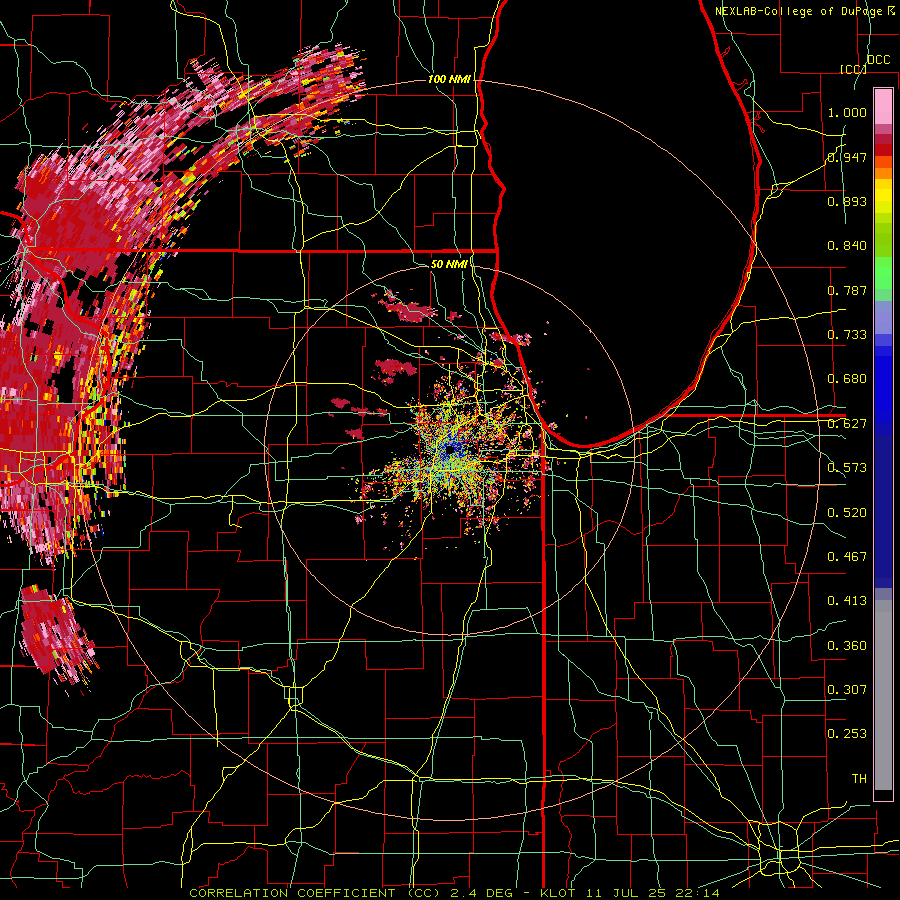Click the 0.307 legend value

pos(847,690)
